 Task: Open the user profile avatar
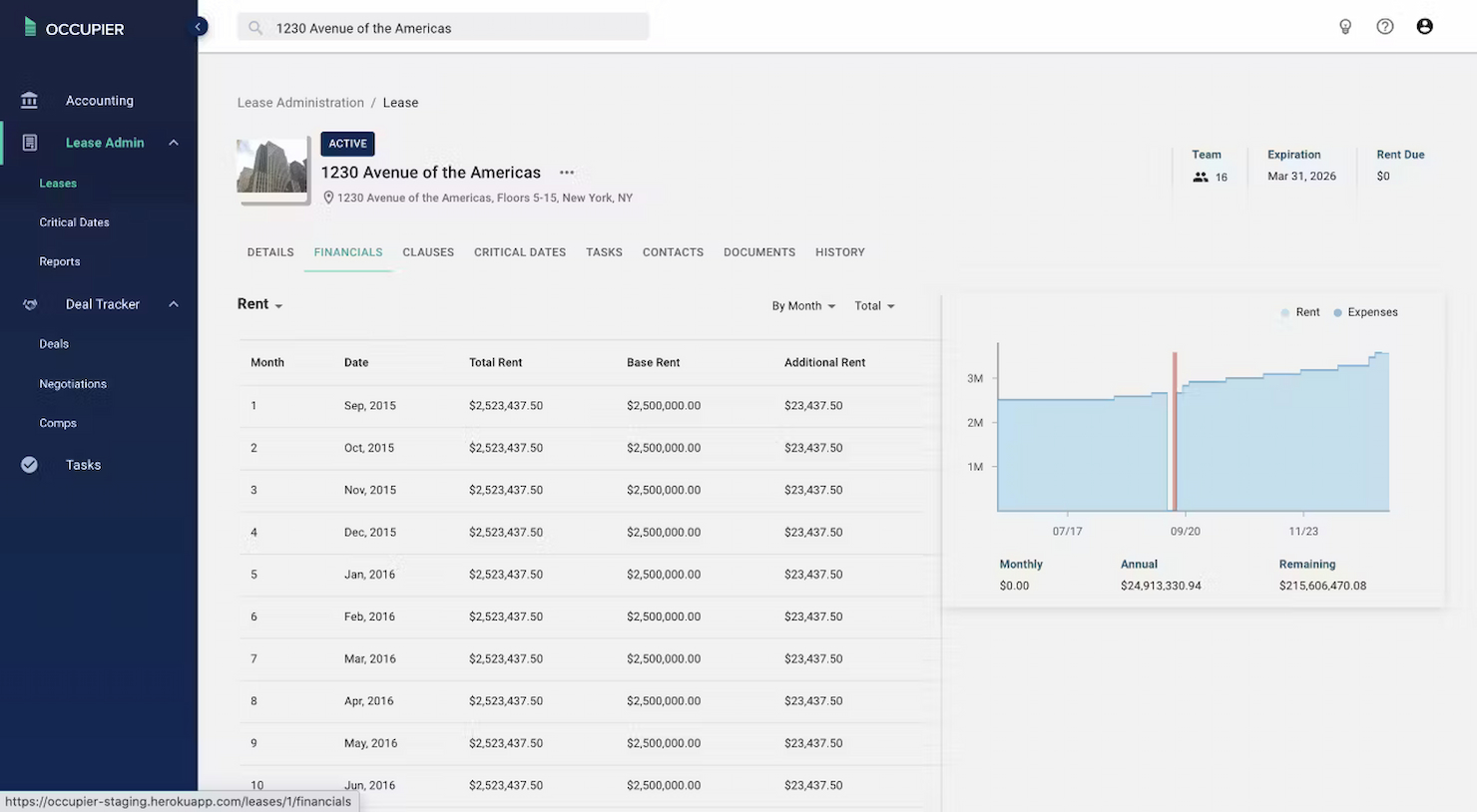(1425, 26)
